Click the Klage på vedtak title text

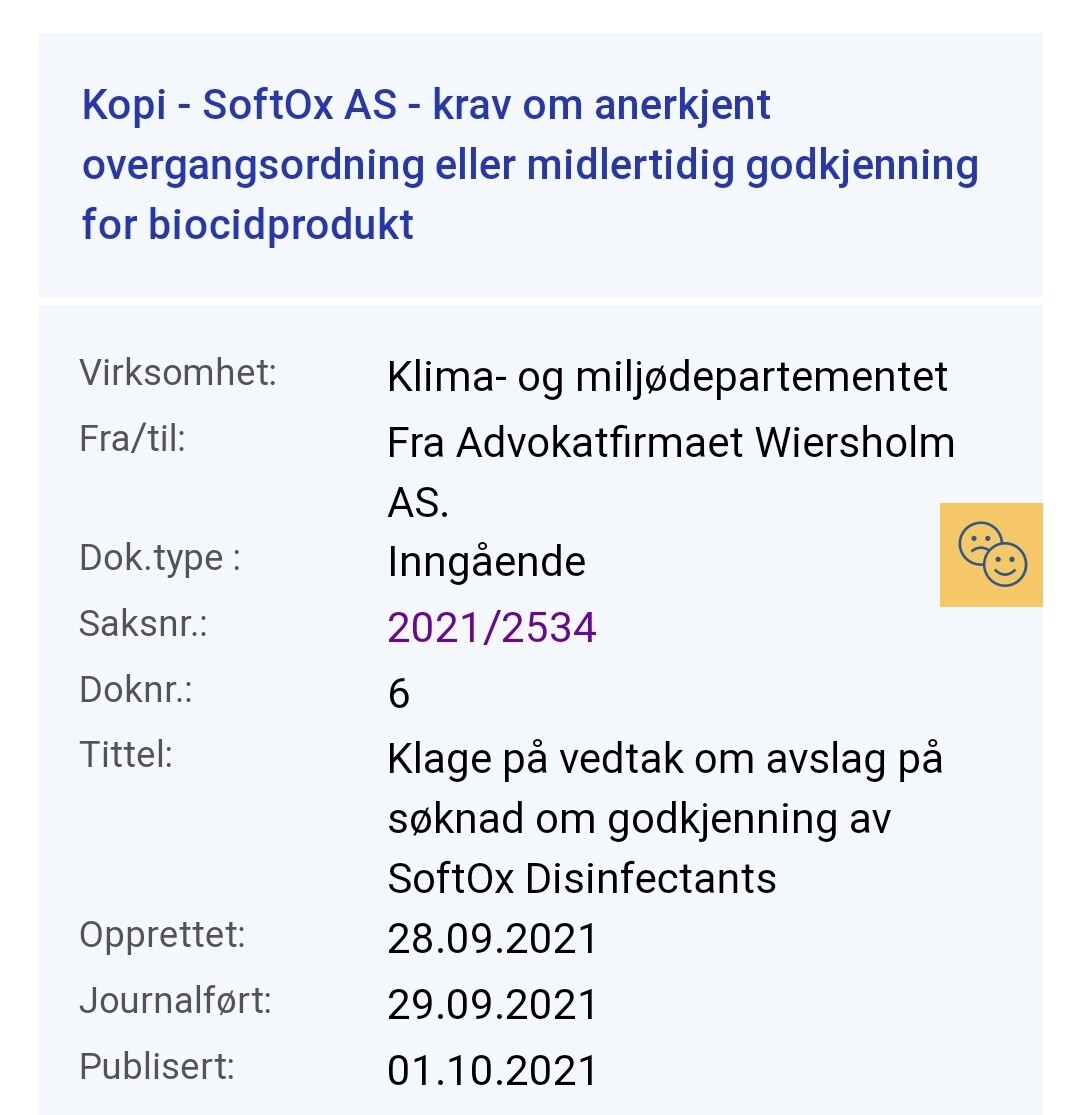[x=664, y=818]
